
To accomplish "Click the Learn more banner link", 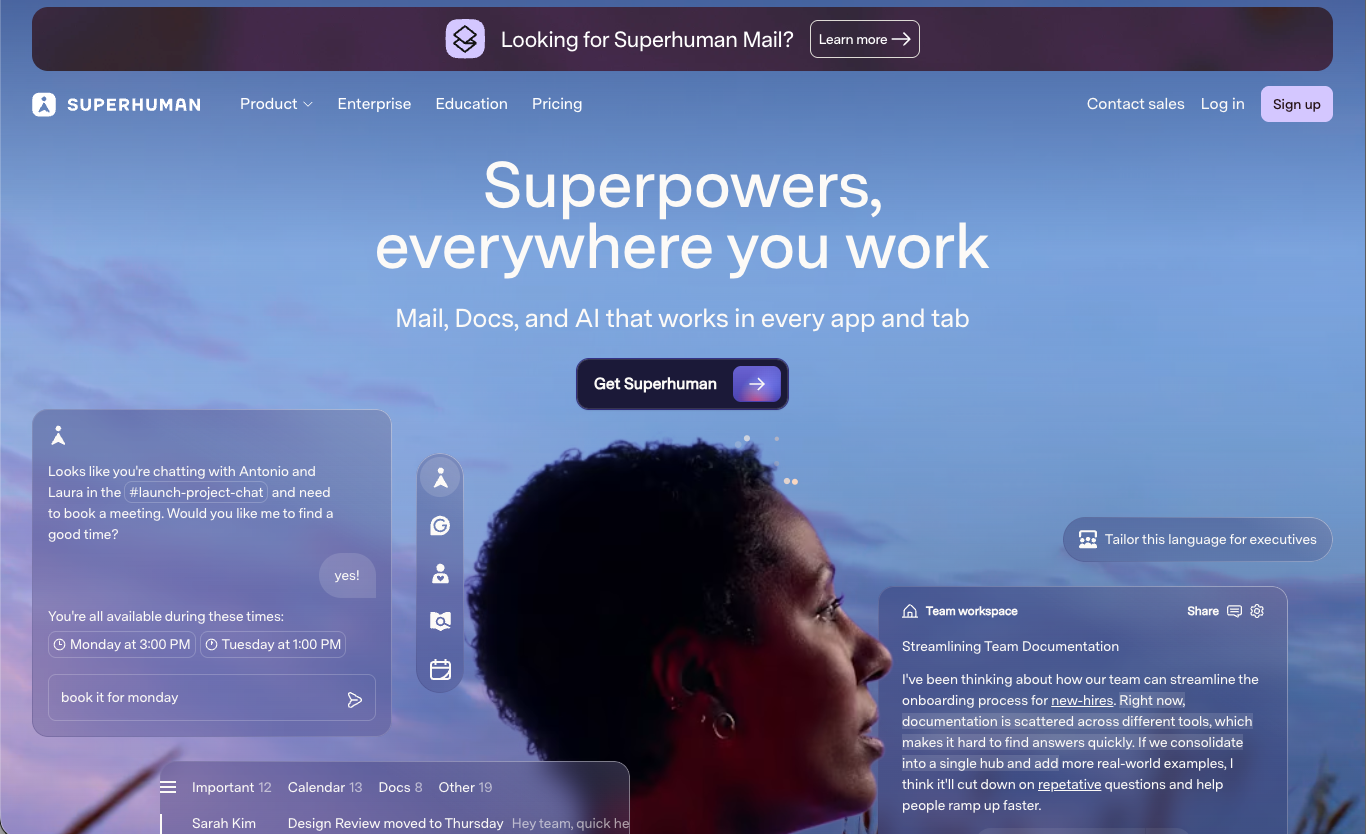I will click(864, 39).
